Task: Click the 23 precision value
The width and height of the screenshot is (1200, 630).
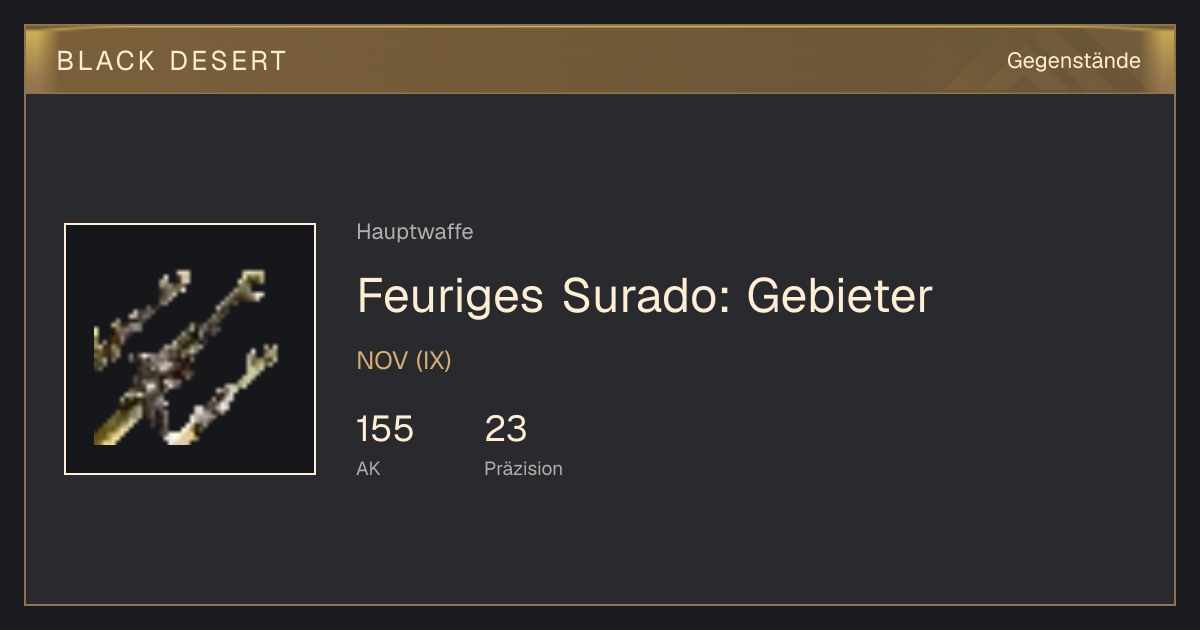Action: click(x=506, y=429)
